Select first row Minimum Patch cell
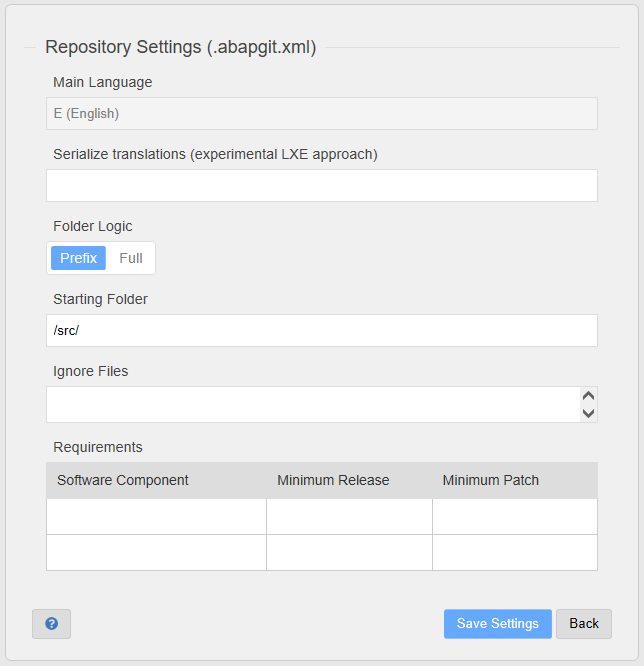644x666 pixels. [x=515, y=516]
